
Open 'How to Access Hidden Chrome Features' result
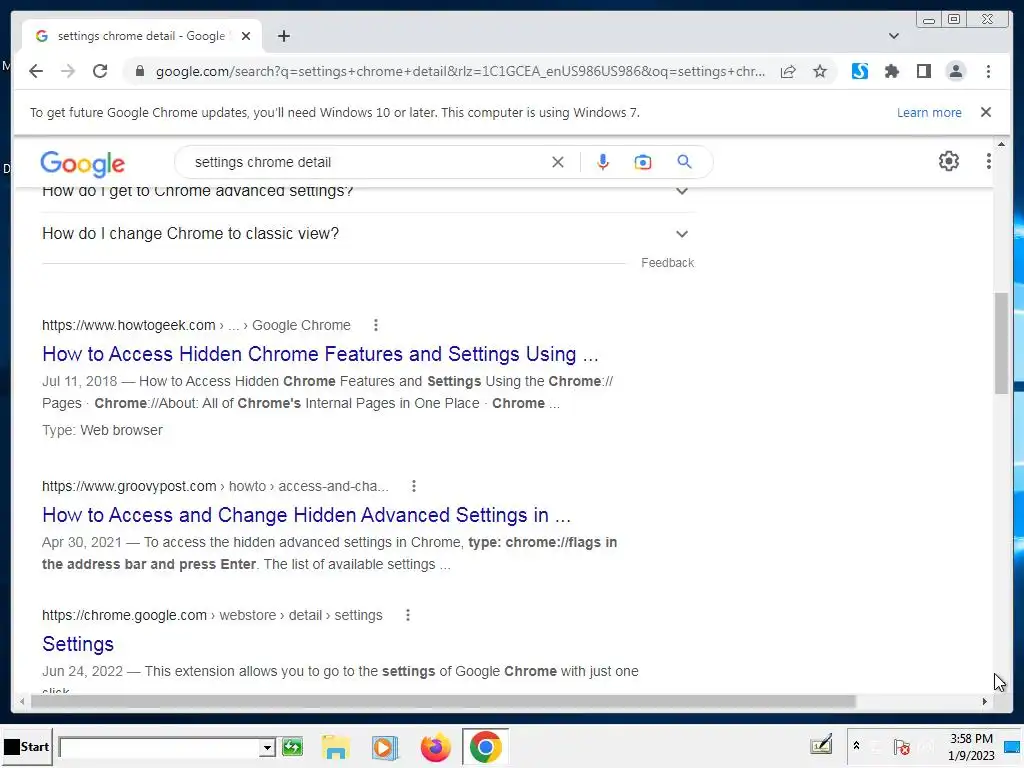coord(320,354)
